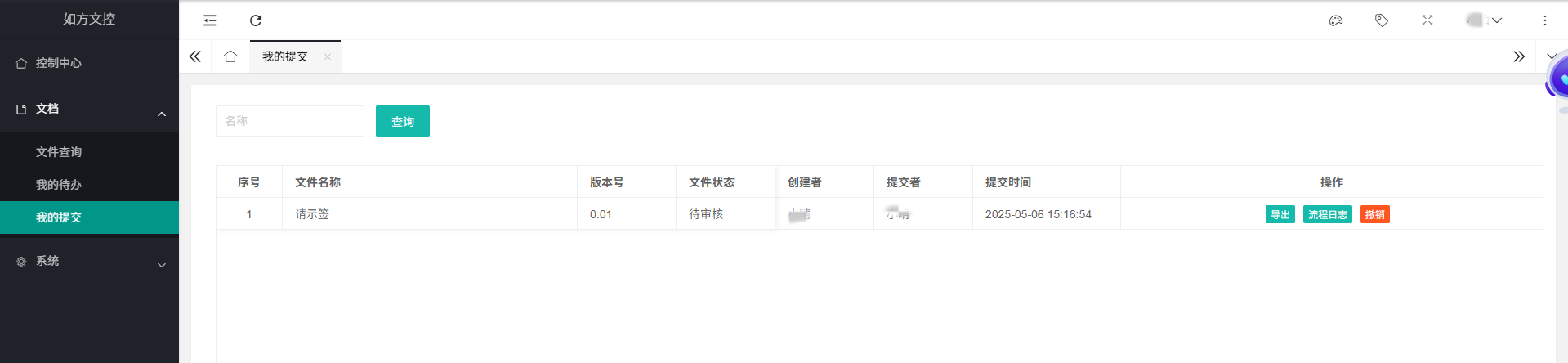1568x363 pixels.
Task: Click the refresh page icon
Action: point(256,20)
